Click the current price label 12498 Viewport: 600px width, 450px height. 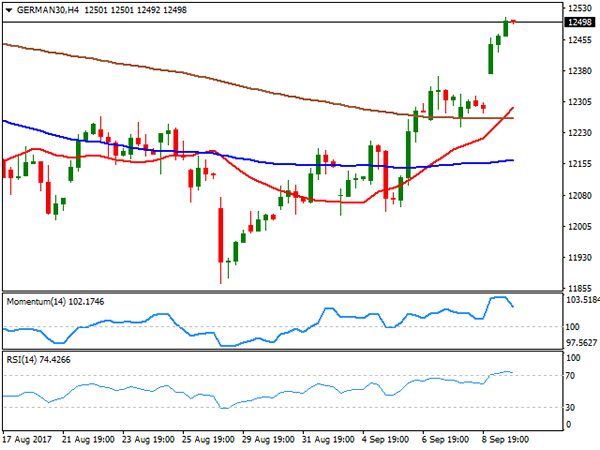580,22
